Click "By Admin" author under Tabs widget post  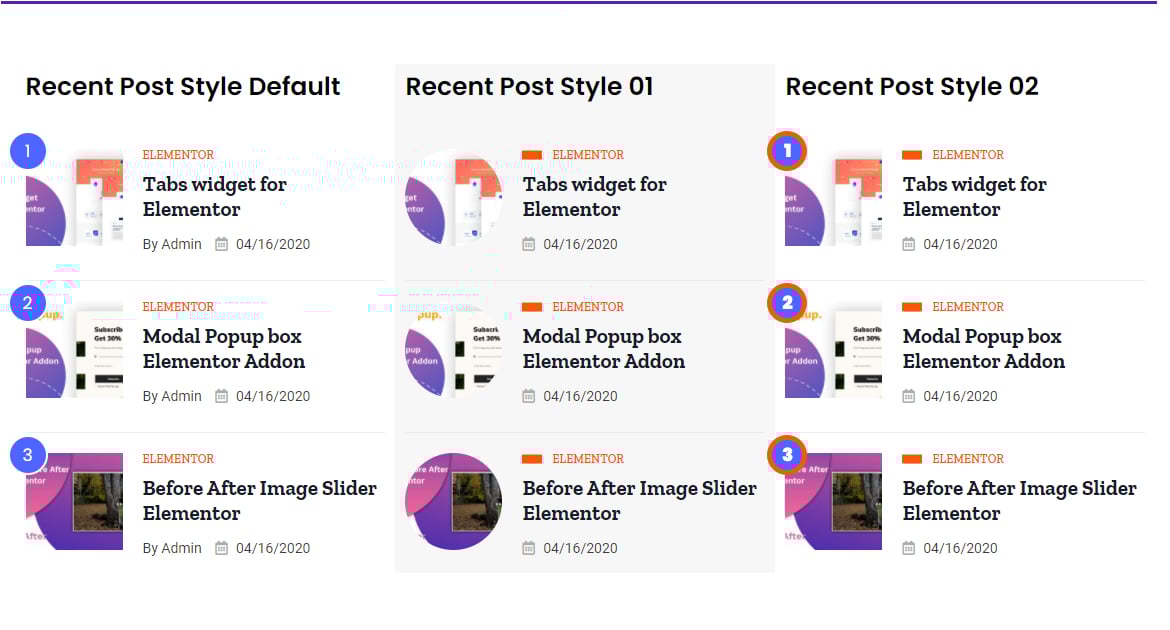[x=172, y=244]
